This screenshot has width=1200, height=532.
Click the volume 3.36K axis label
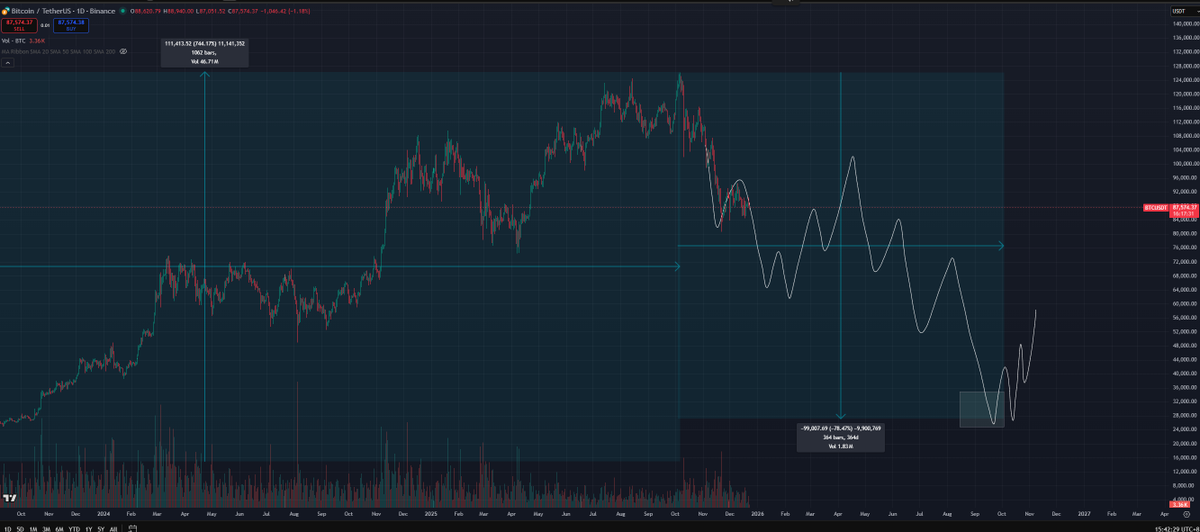pyautogui.click(x=1179, y=504)
